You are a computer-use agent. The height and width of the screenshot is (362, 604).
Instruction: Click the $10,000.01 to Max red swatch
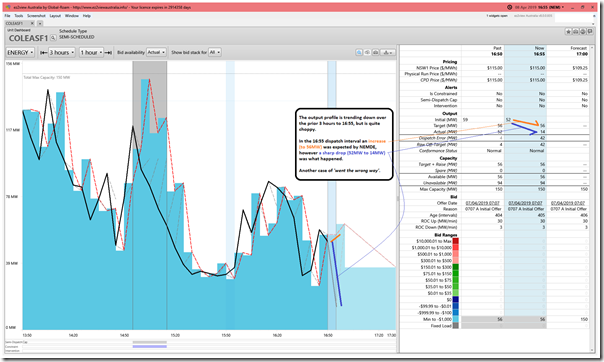click(x=456, y=241)
